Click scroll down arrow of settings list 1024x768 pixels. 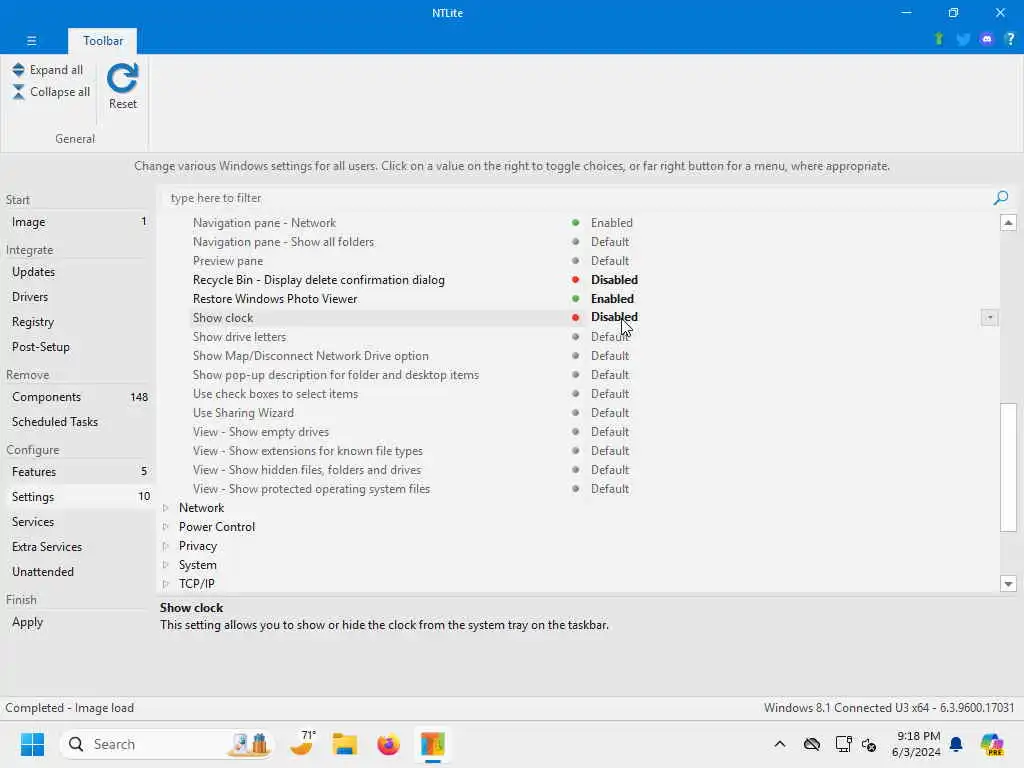coord(1008,584)
